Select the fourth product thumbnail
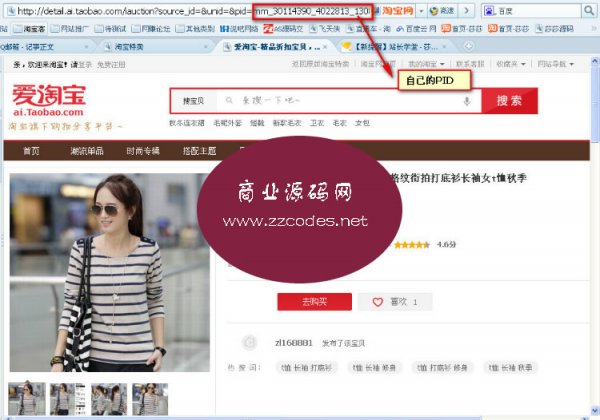This screenshot has width=600, height=420. point(150,399)
